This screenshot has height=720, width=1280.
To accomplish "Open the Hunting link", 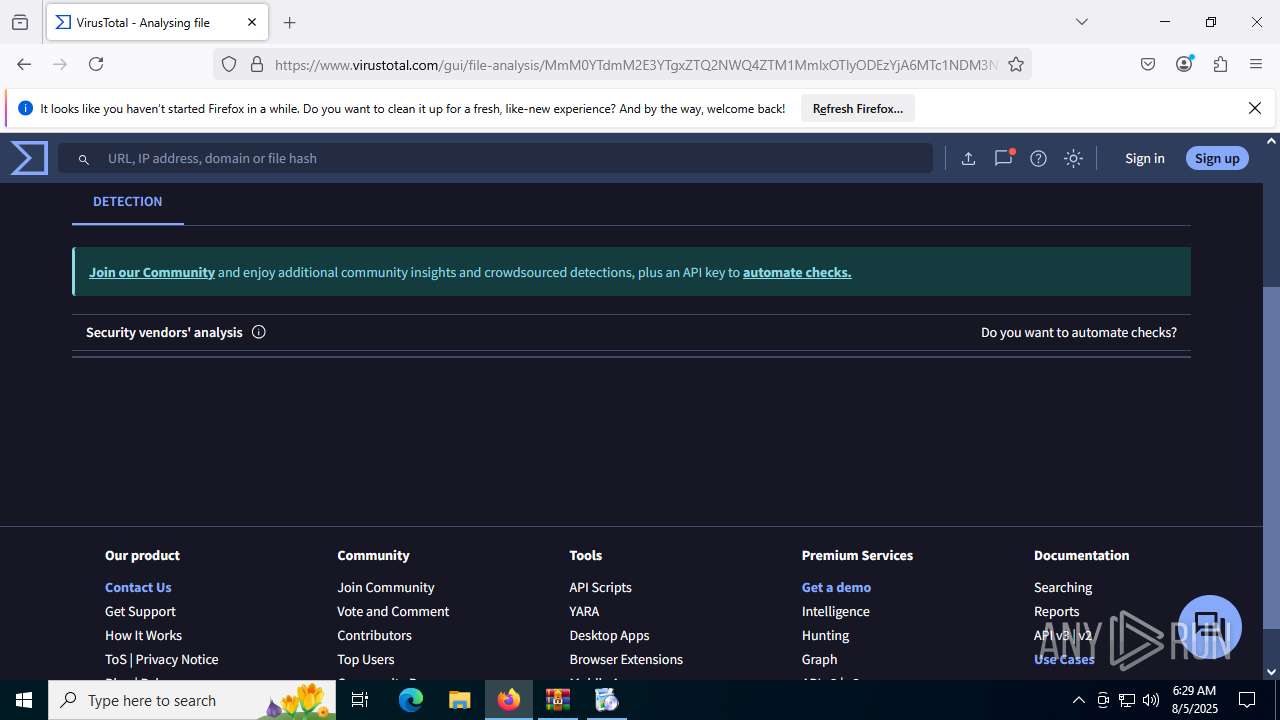I will pos(825,635).
